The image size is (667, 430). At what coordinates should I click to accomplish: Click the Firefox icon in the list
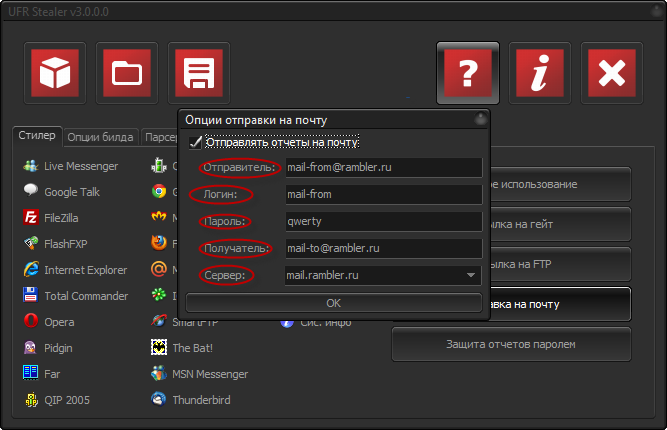pyautogui.click(x=159, y=243)
